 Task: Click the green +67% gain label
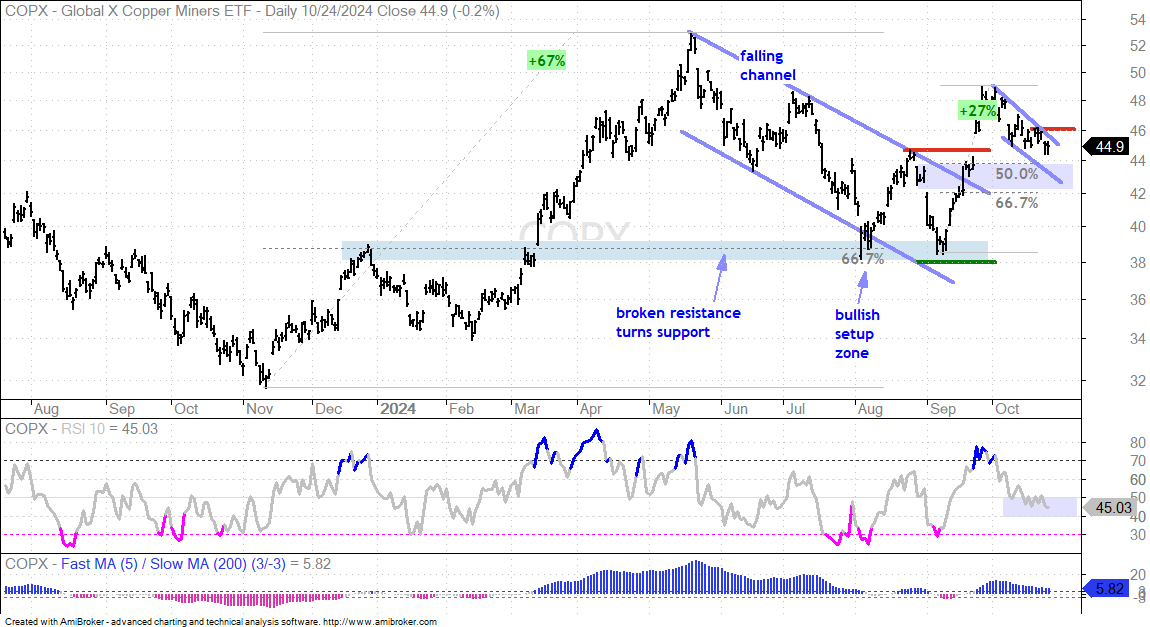(546, 61)
